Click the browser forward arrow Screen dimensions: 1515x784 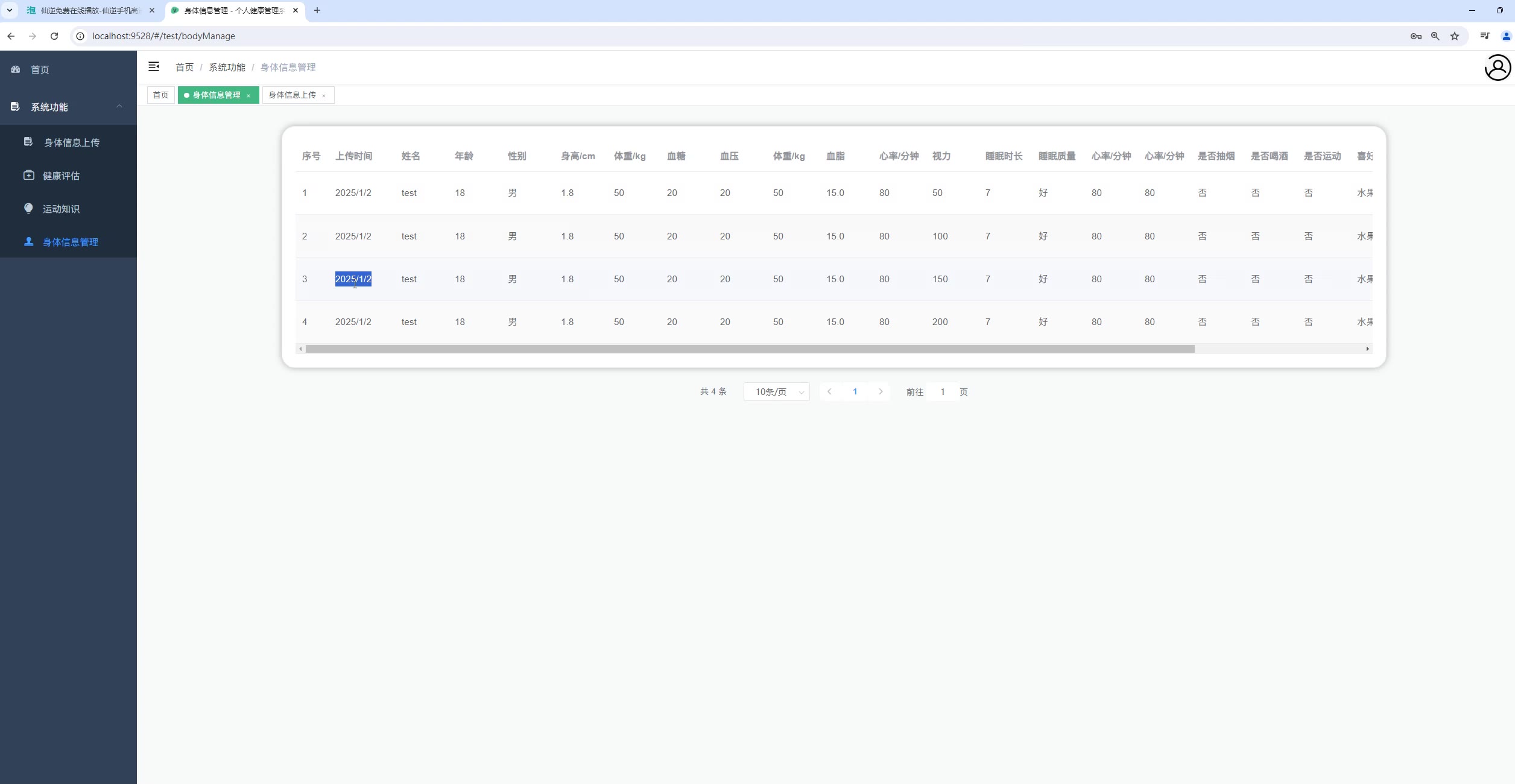click(33, 36)
